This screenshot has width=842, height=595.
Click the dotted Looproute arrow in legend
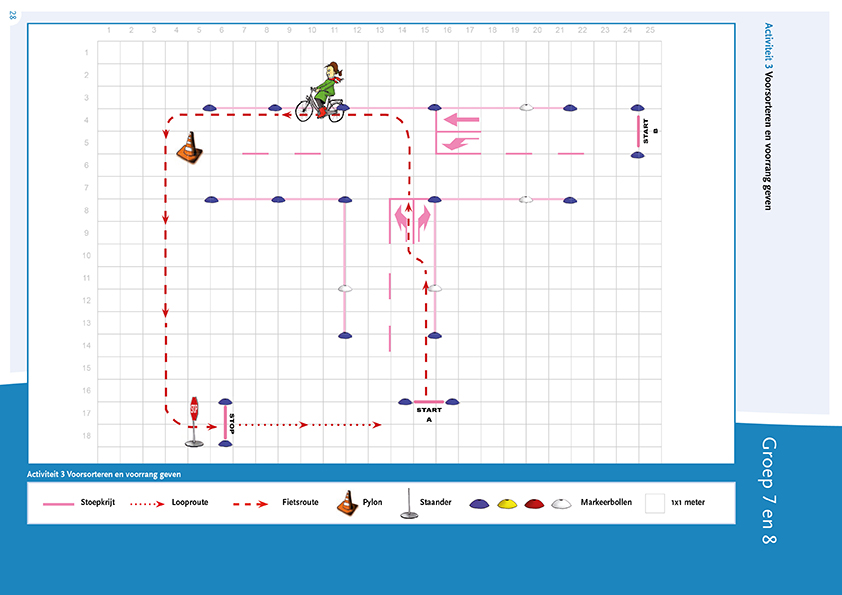click(147, 504)
